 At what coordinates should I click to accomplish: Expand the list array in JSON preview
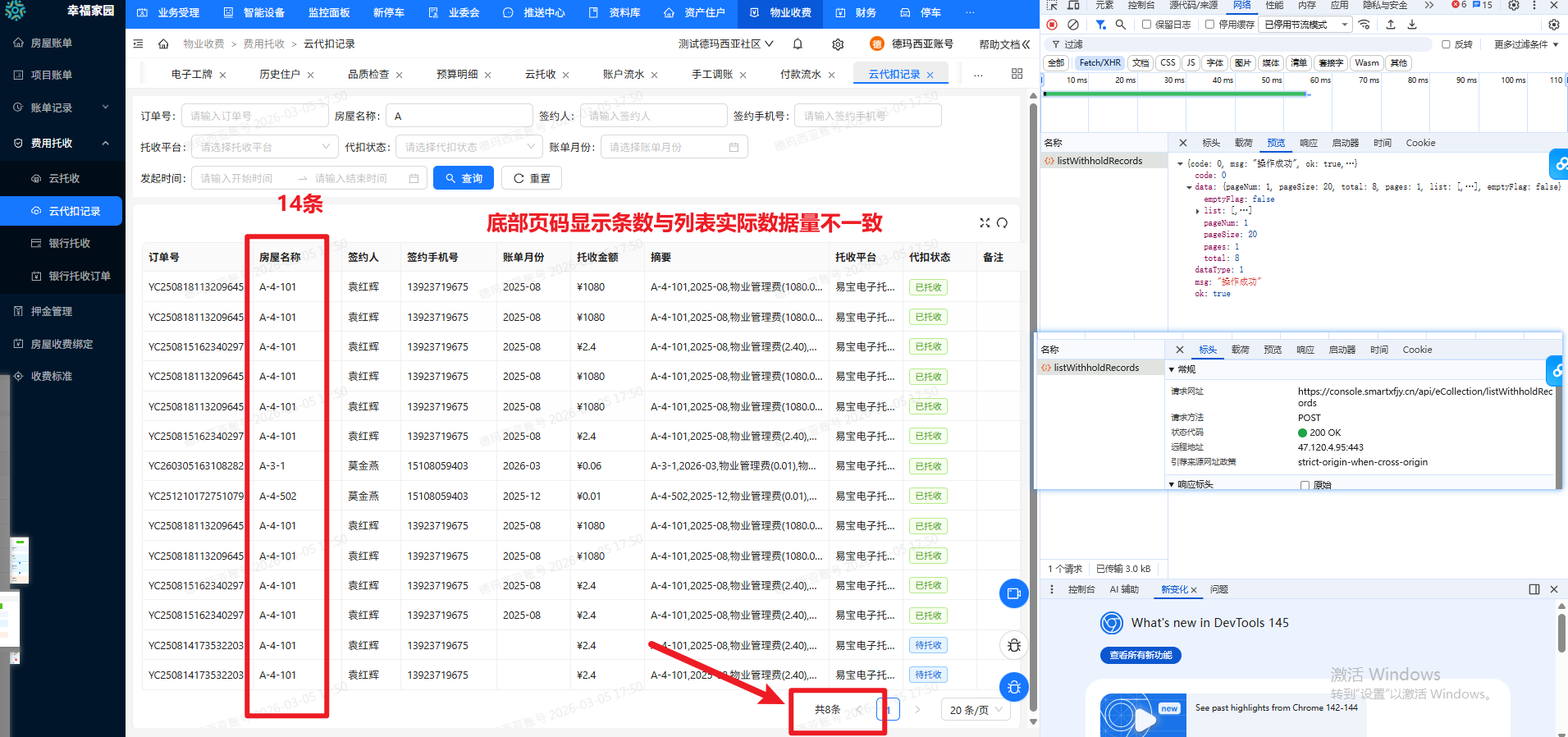click(1198, 211)
